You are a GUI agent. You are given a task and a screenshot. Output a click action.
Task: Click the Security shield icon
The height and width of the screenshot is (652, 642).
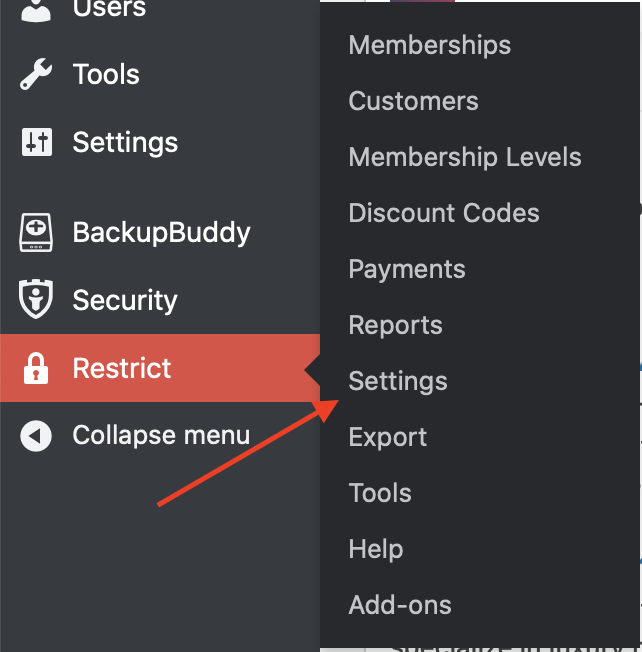click(36, 299)
